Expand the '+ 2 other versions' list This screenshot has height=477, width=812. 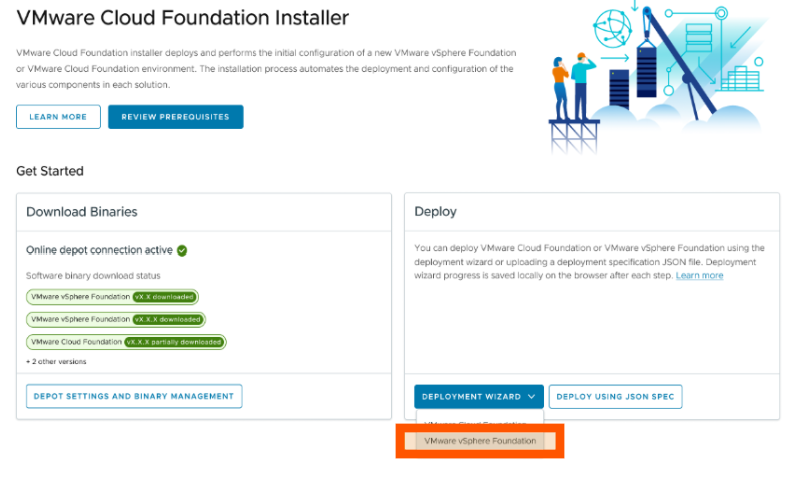click(x=56, y=361)
